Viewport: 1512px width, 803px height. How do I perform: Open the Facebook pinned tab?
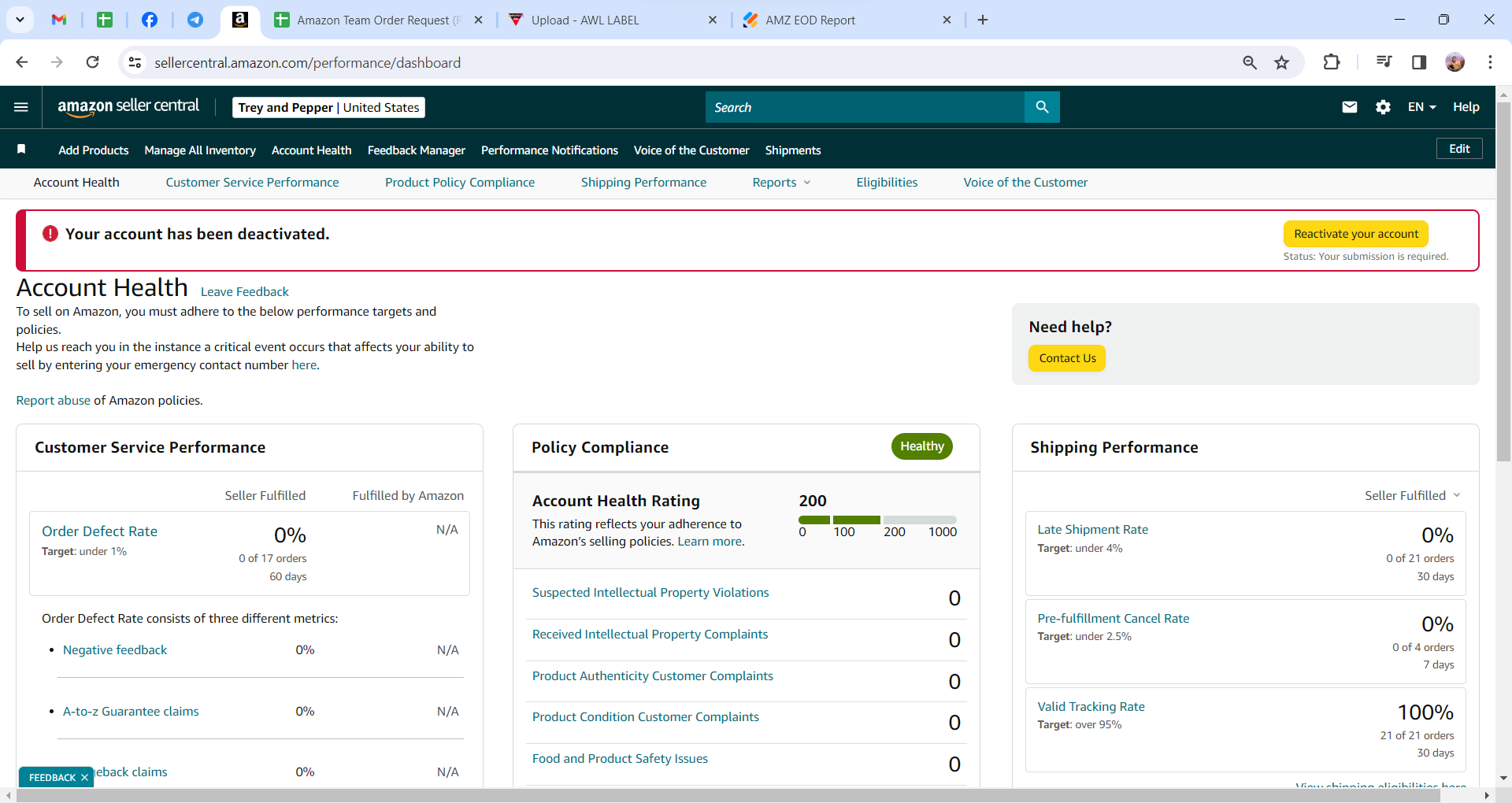click(150, 20)
